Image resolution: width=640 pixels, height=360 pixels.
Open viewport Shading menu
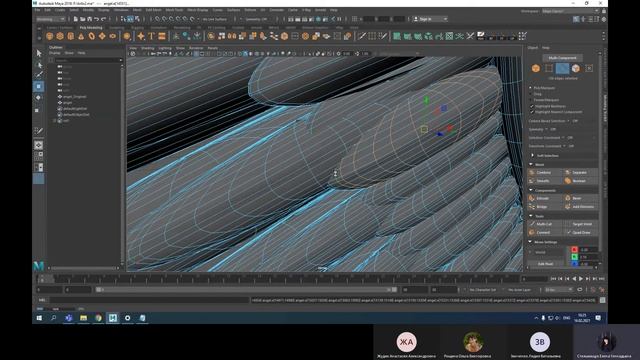[x=147, y=48]
